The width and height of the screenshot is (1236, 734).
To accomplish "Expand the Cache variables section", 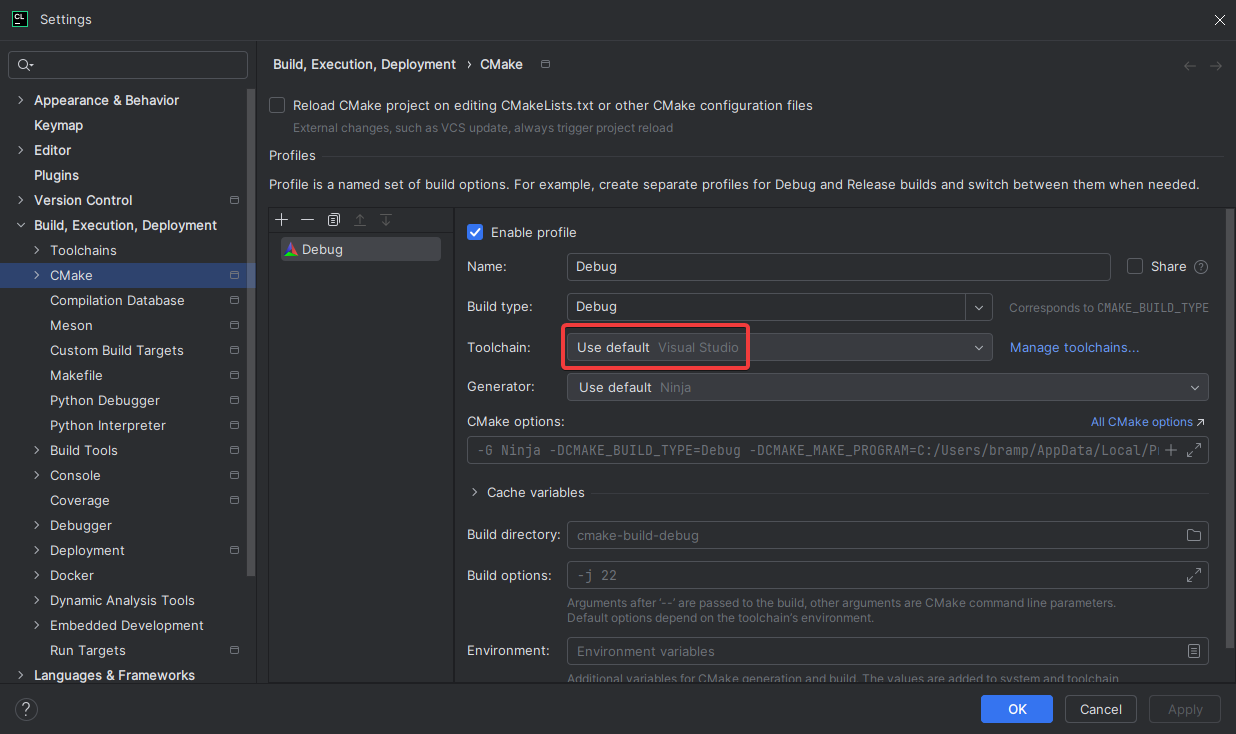I will pos(474,492).
